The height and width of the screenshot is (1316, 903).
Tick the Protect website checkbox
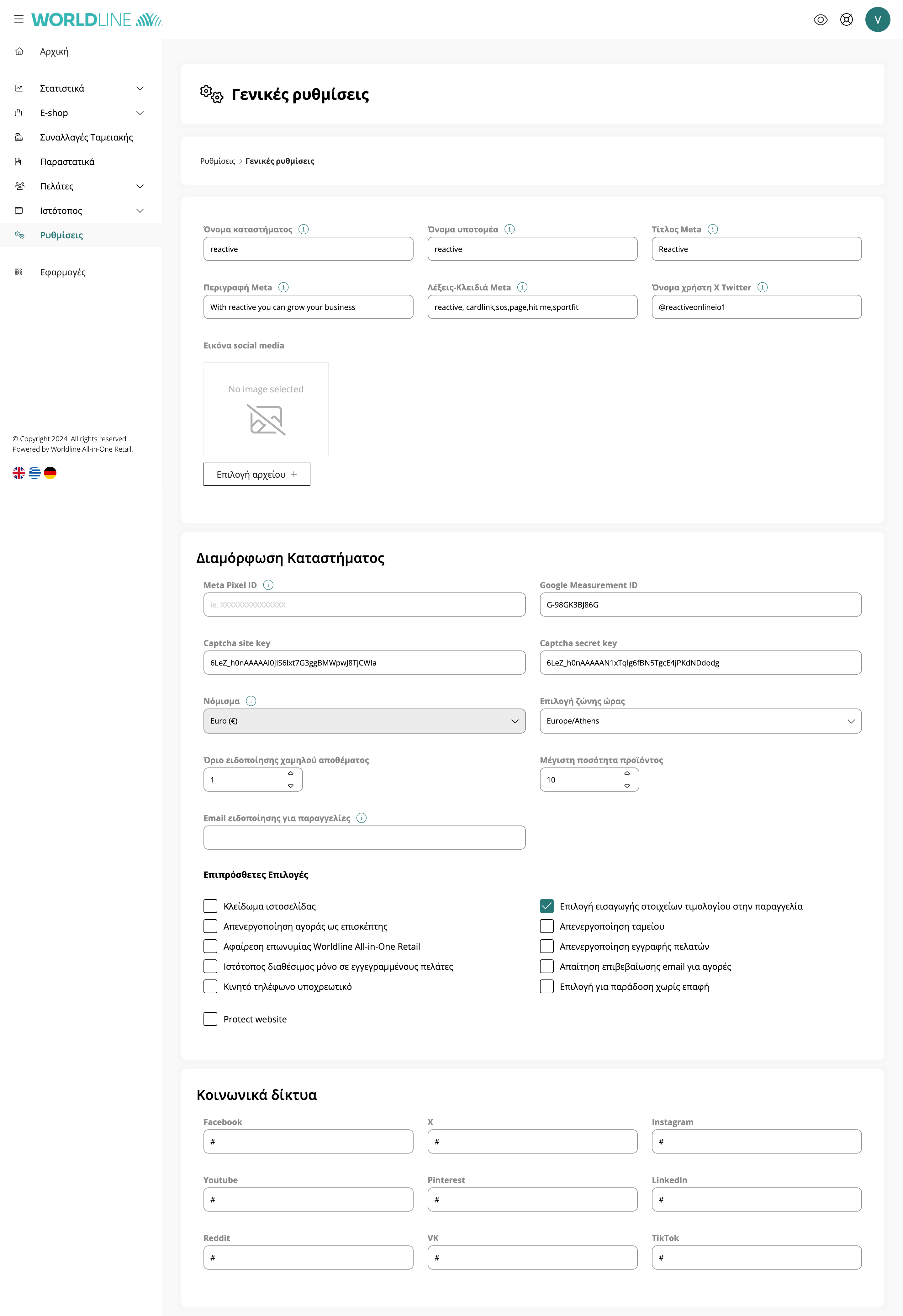[x=210, y=1019]
